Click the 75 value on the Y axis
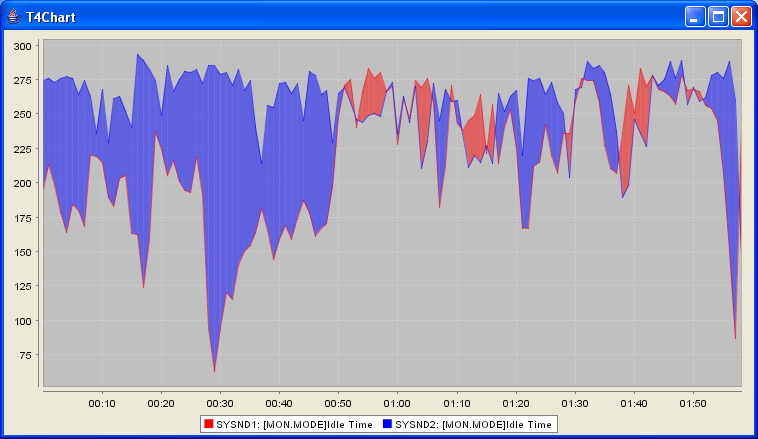Image resolution: width=758 pixels, height=439 pixels. point(25,355)
